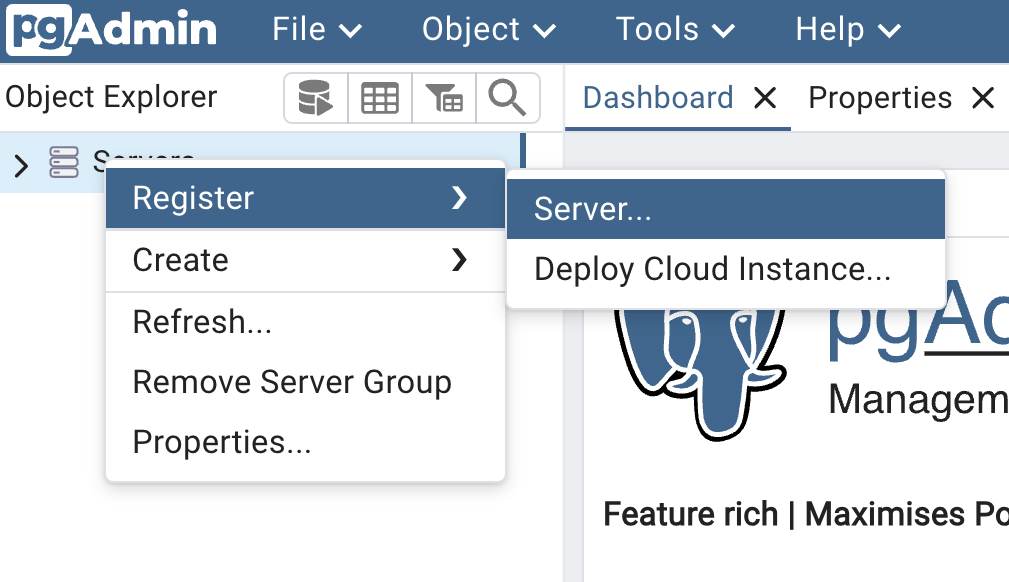Click the Object menu dropdown chevron
1009x582 pixels.
click(544, 31)
